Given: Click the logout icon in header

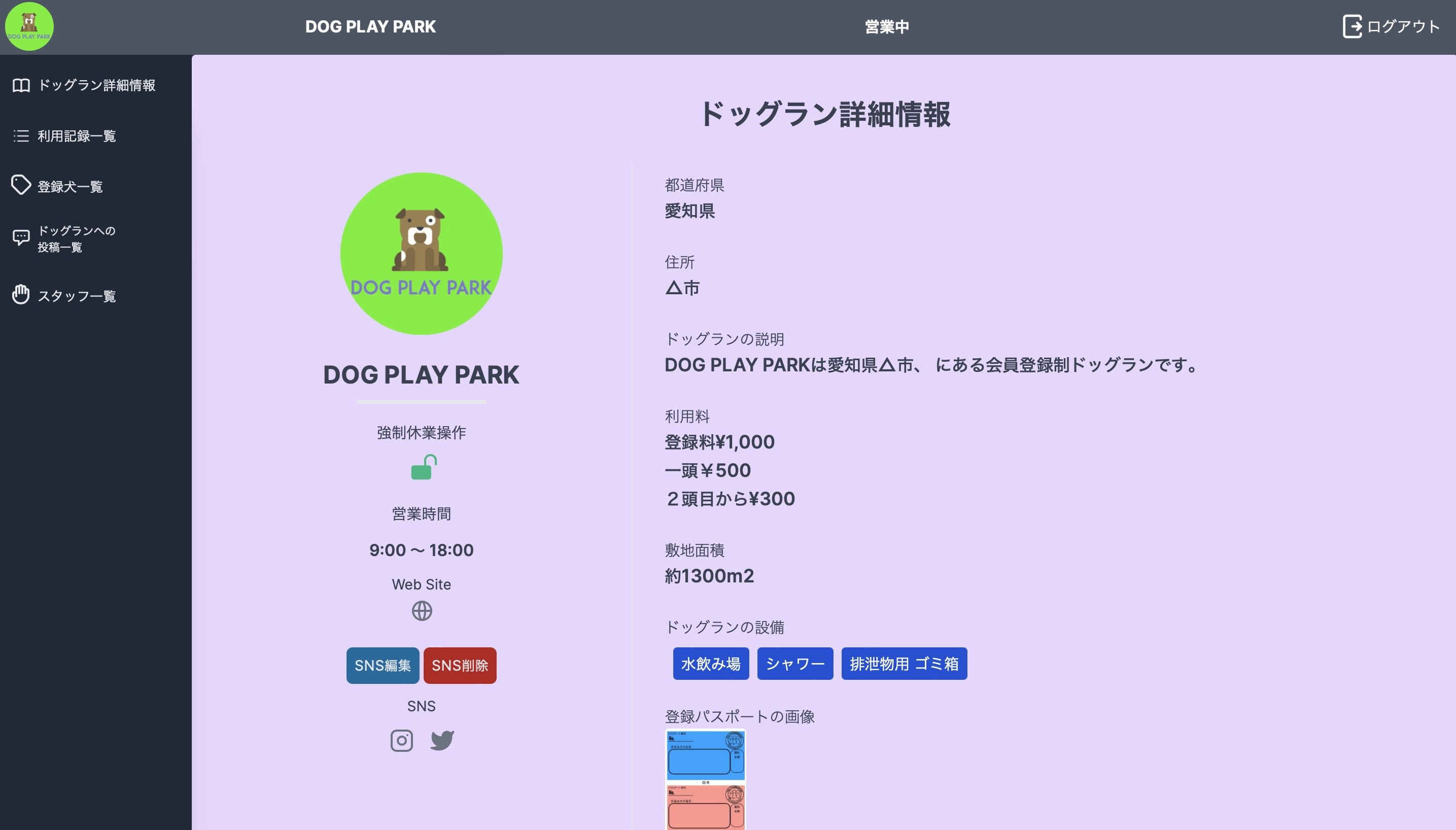Looking at the screenshot, I should [1351, 27].
